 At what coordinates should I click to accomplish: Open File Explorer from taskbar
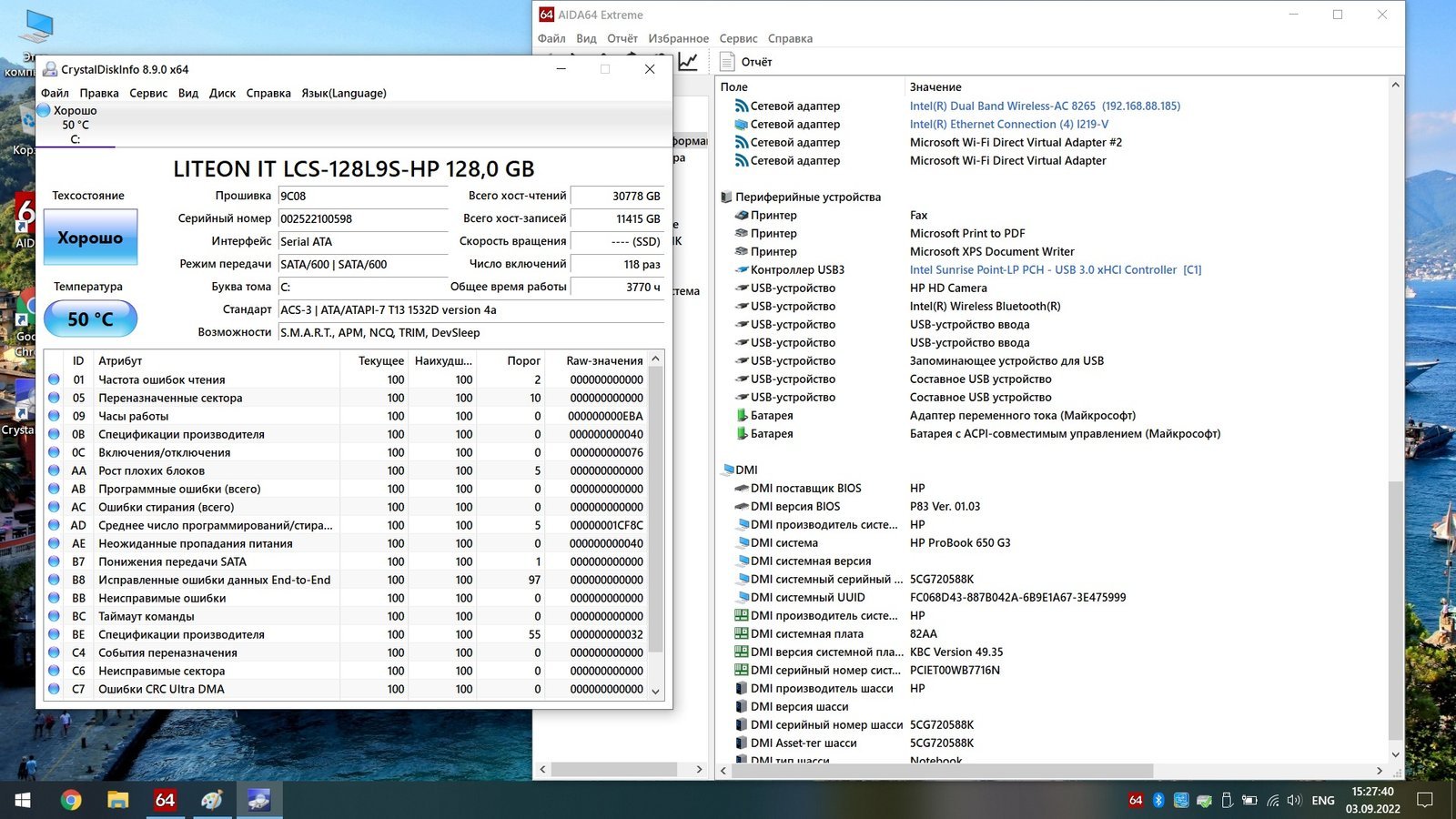[x=118, y=800]
